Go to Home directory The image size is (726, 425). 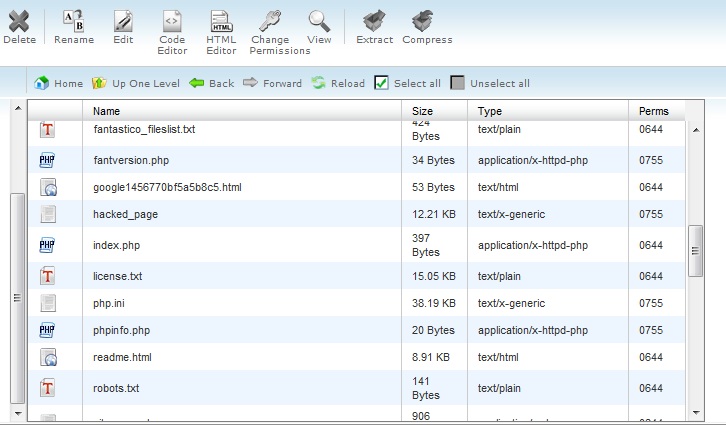[x=59, y=83]
